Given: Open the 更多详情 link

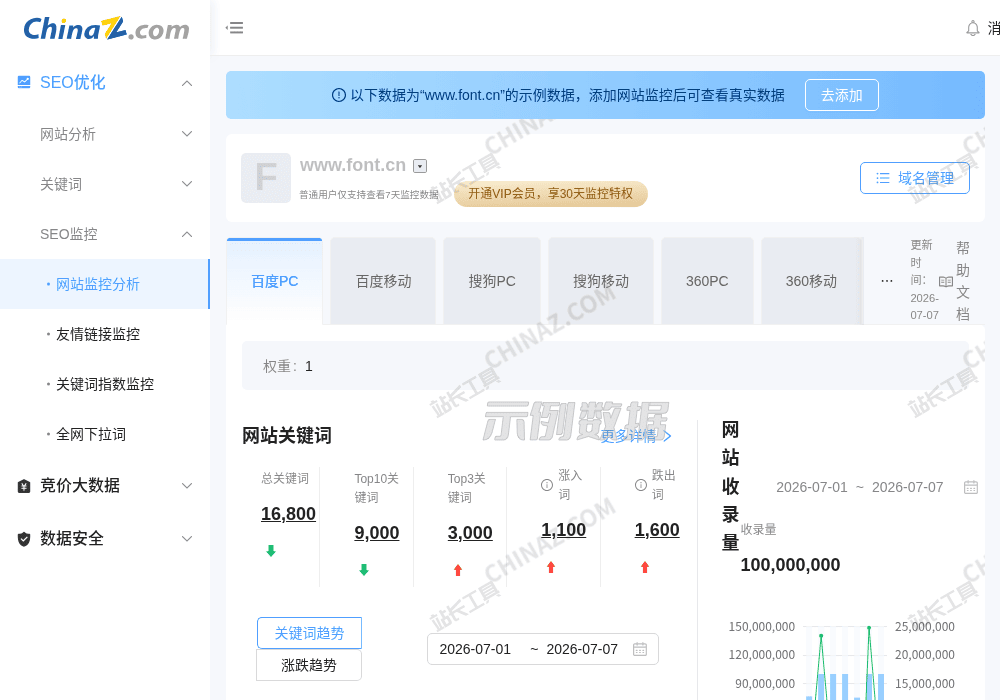Looking at the screenshot, I should click(636, 436).
